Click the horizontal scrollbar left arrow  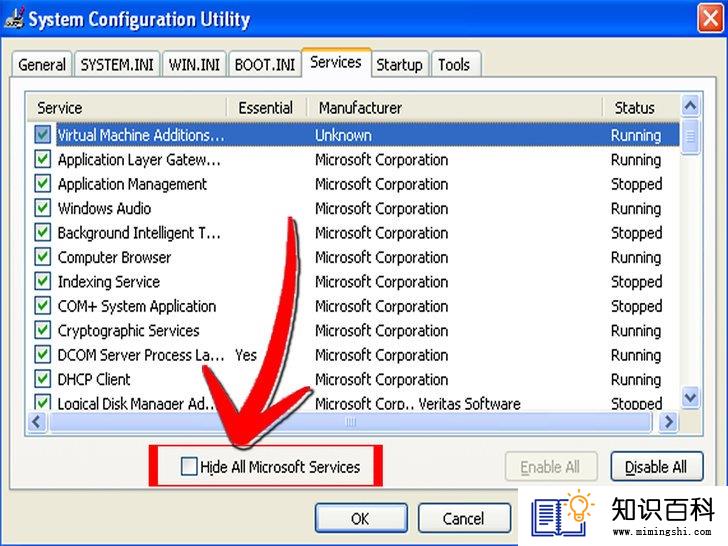click(37, 422)
